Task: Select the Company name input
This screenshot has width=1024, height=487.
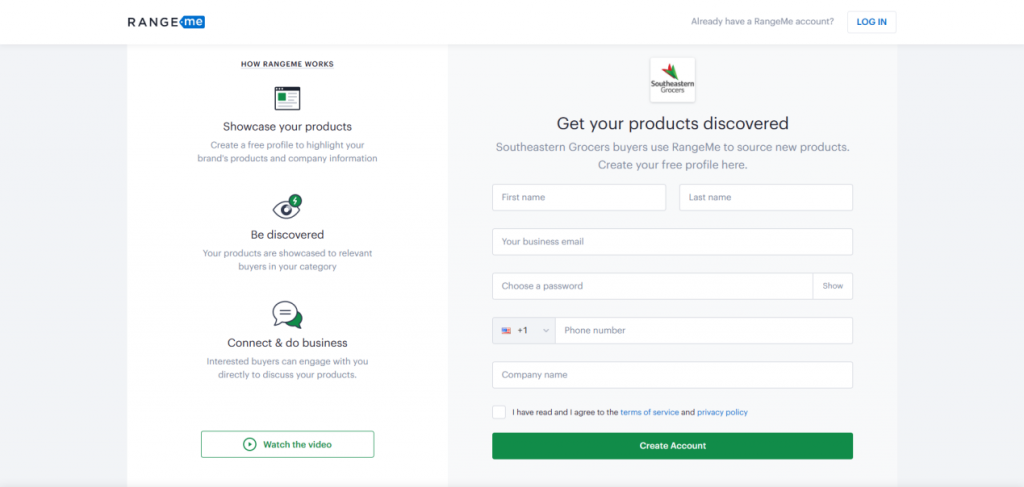Action: [672, 375]
